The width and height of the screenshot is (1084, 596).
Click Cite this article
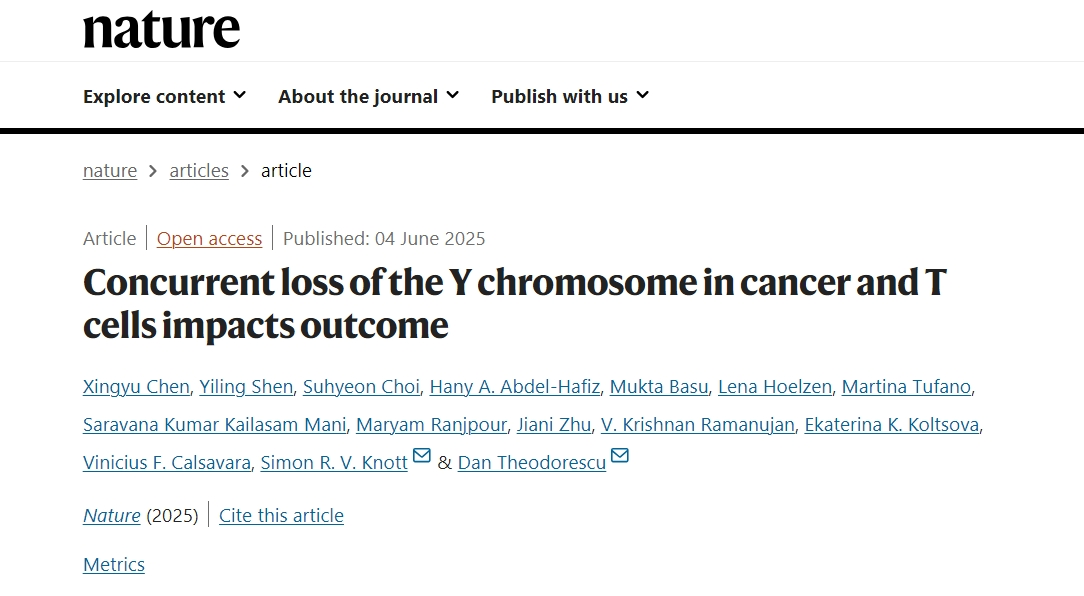[281, 516]
